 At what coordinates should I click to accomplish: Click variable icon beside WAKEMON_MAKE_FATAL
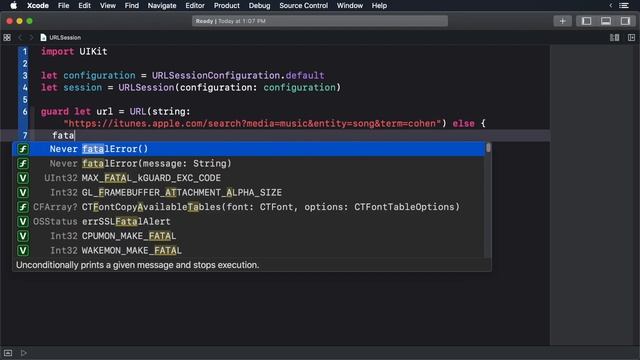[x=23, y=251]
